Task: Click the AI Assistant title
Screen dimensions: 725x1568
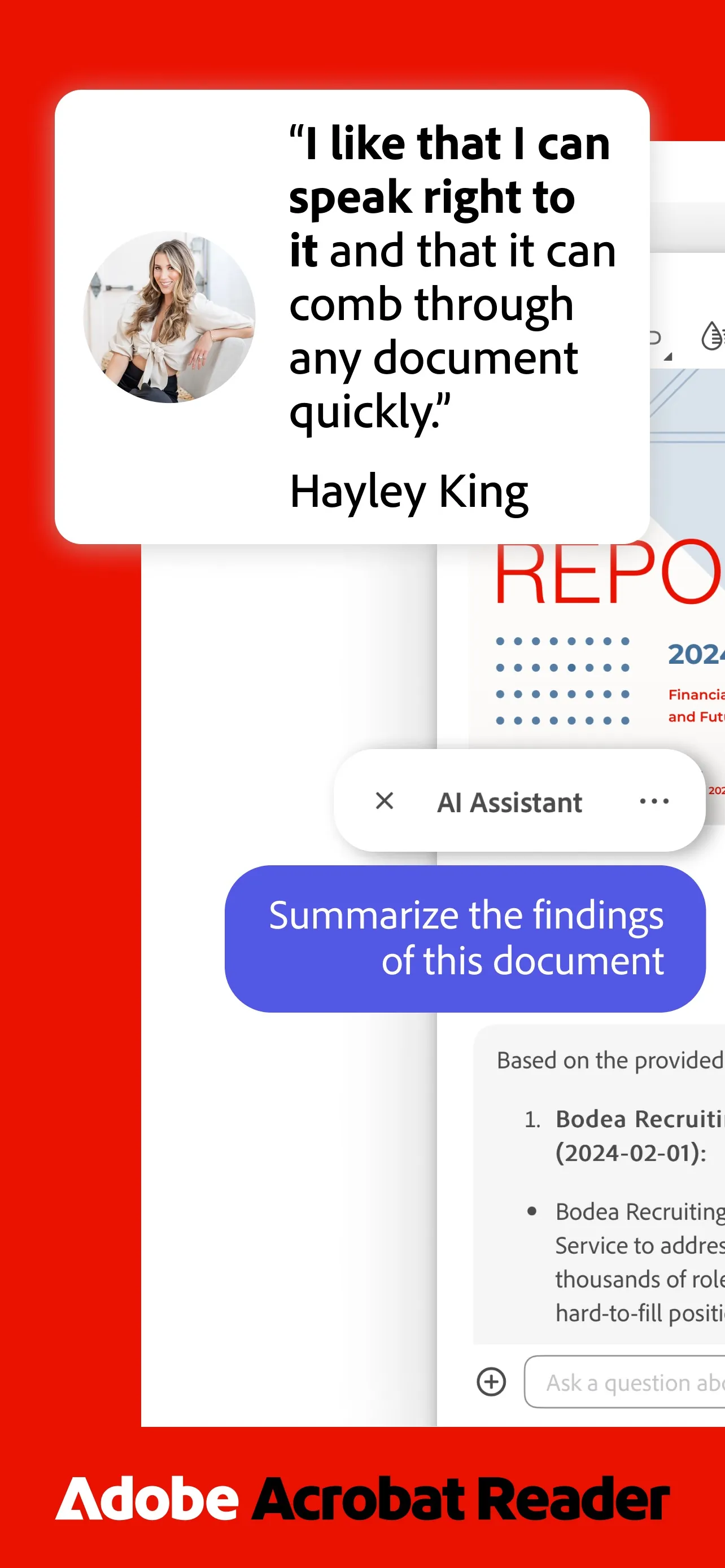Action: coord(509,802)
